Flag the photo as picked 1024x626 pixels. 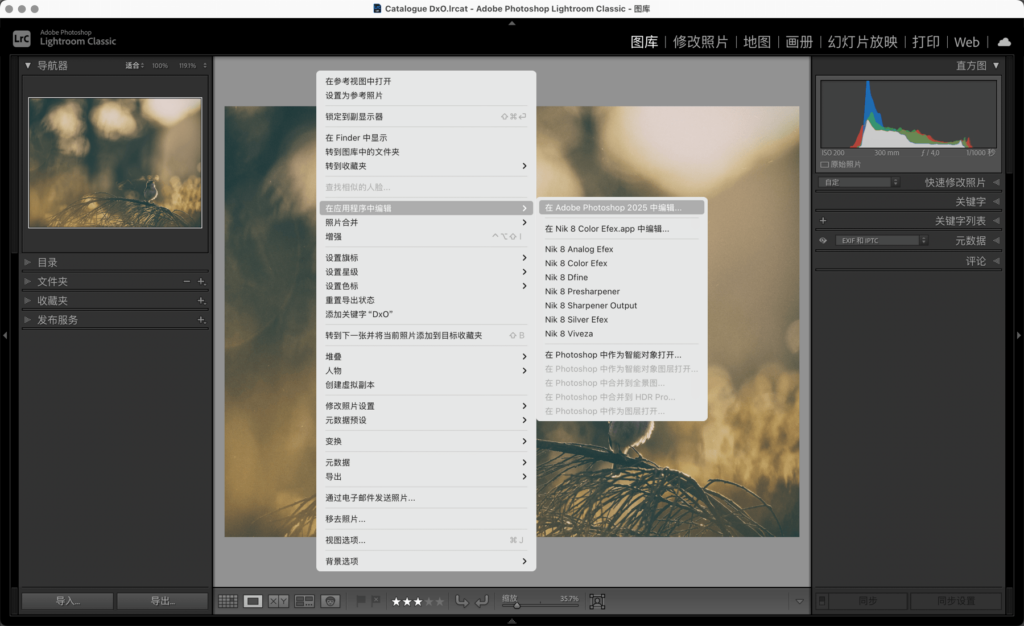(x=360, y=601)
